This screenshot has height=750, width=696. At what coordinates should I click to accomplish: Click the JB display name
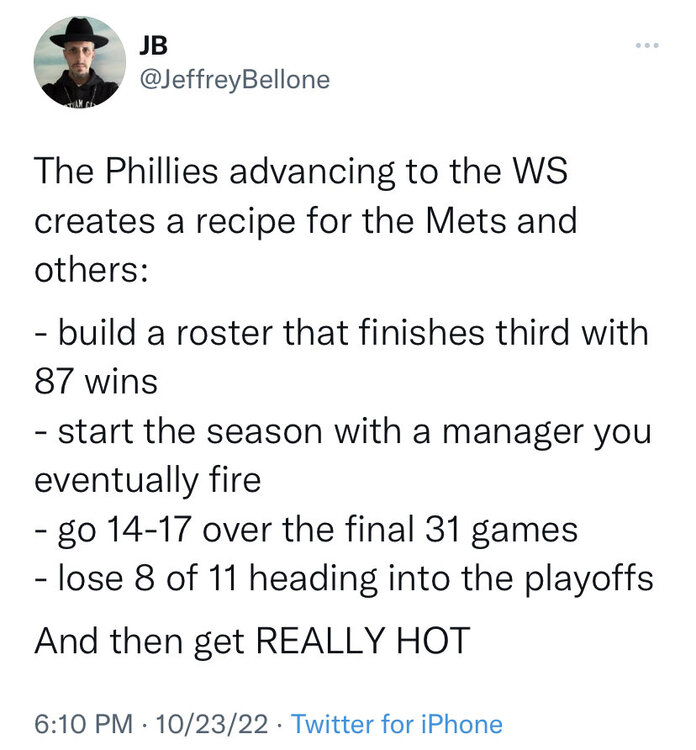[153, 45]
